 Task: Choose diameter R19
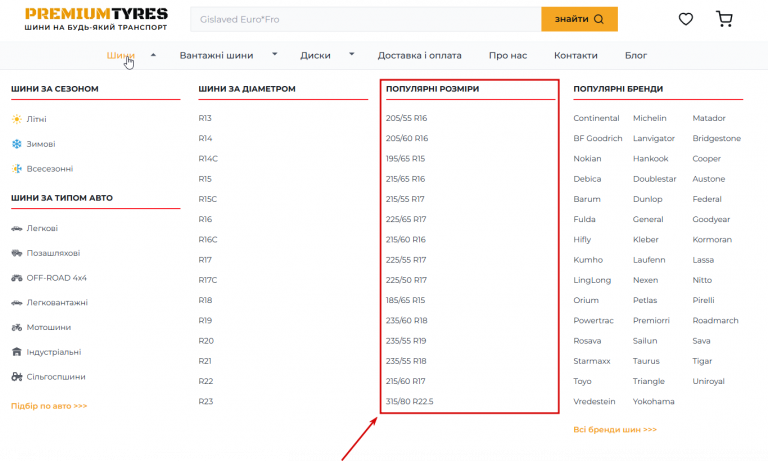point(205,320)
